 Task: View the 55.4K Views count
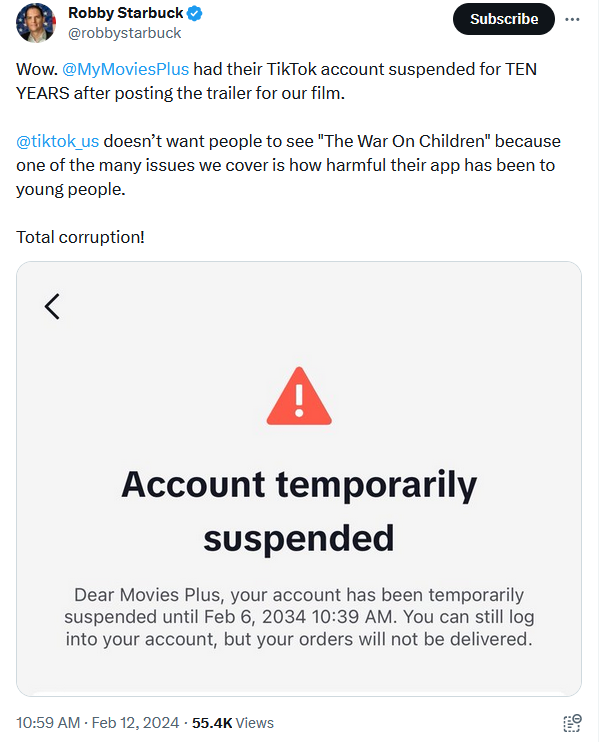(233, 723)
